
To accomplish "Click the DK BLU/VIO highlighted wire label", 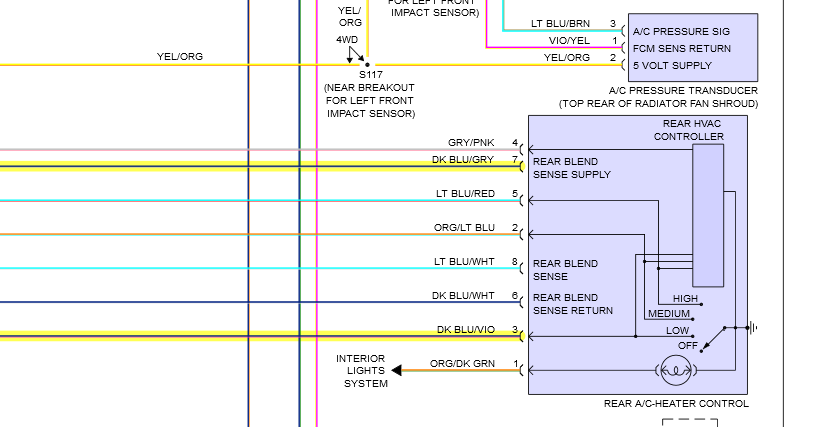I will point(466,330).
